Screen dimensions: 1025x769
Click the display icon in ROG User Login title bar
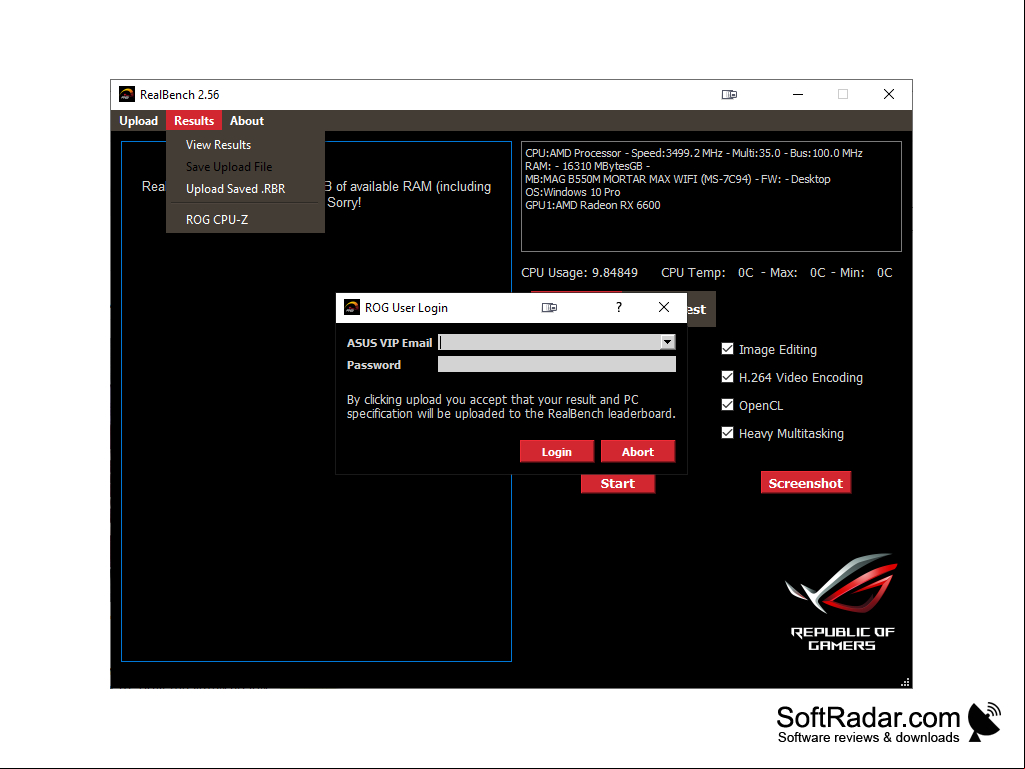[549, 307]
